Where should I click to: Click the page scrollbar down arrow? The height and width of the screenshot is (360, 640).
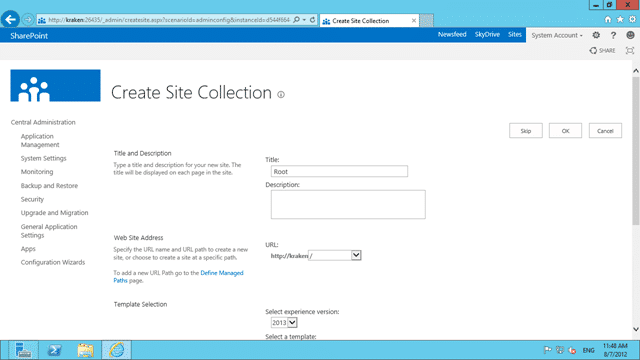click(x=636, y=329)
